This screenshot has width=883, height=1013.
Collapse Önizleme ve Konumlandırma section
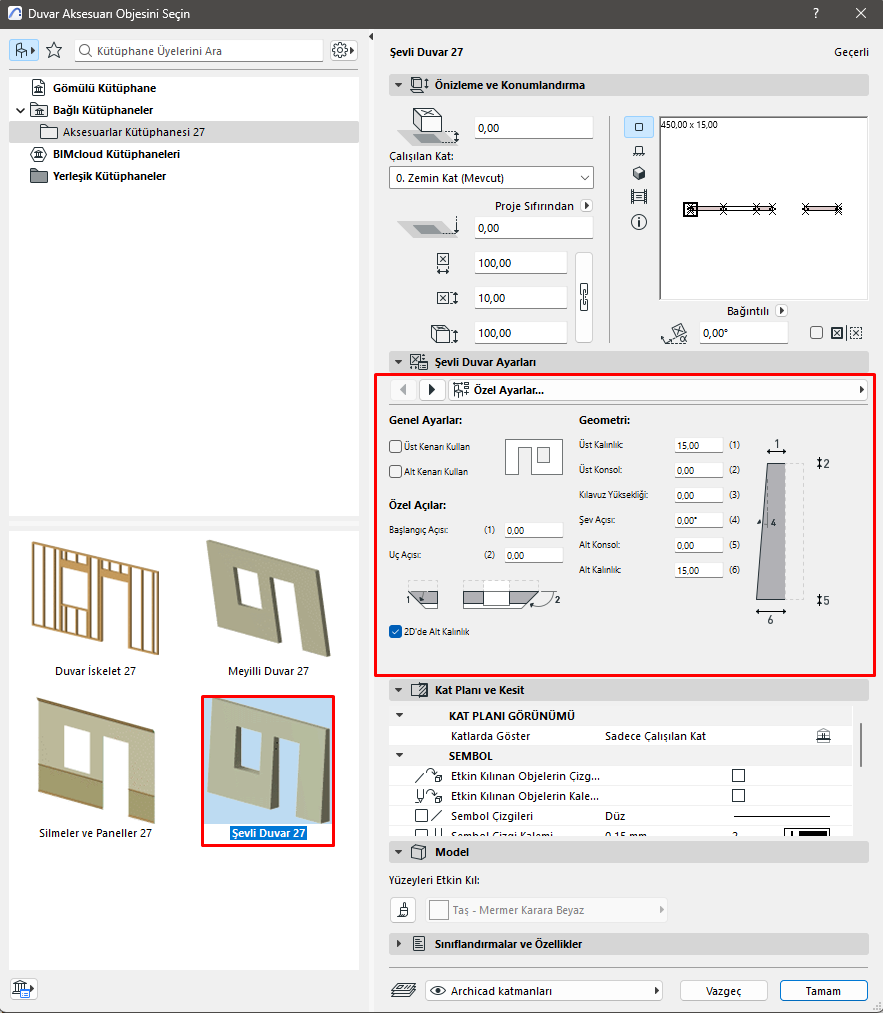pos(399,85)
